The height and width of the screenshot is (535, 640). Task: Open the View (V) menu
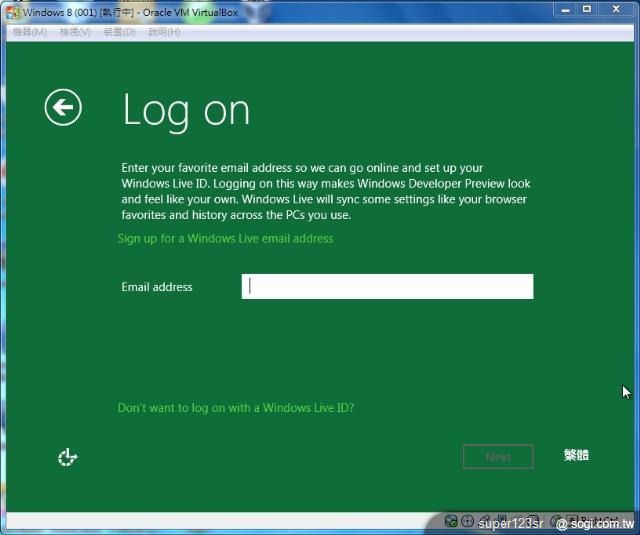click(76, 32)
